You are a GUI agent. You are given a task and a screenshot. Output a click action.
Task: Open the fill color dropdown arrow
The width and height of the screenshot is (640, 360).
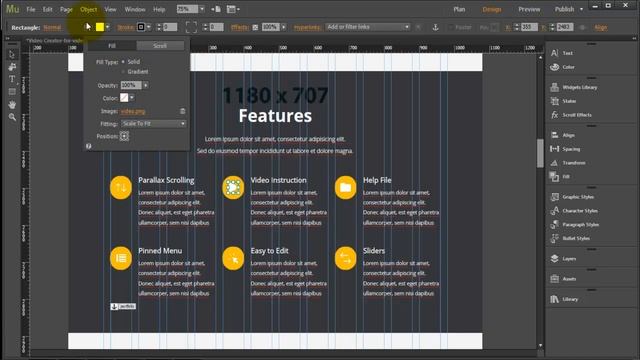coord(108,27)
